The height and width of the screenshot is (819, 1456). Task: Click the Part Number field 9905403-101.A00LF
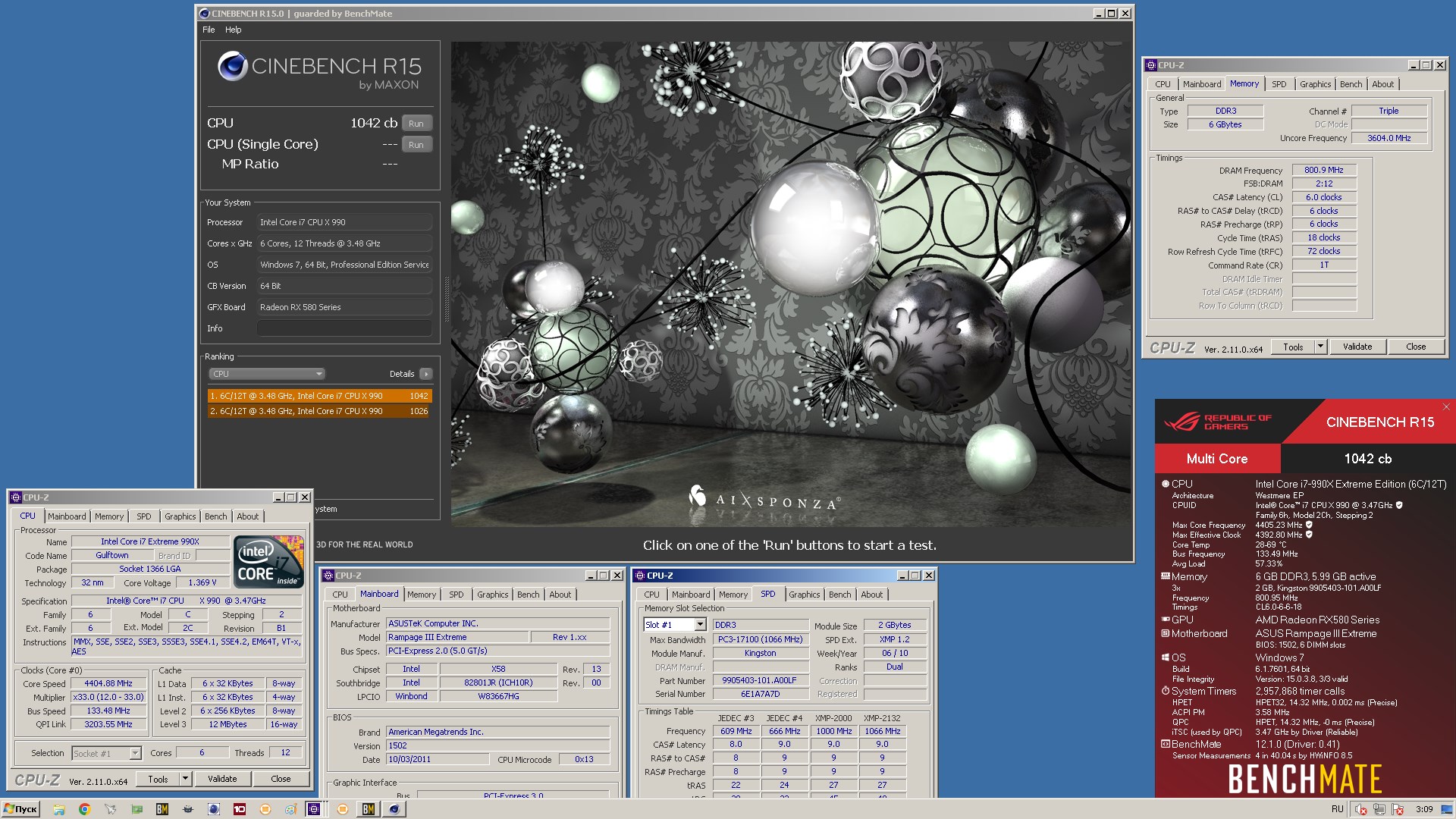tap(759, 680)
